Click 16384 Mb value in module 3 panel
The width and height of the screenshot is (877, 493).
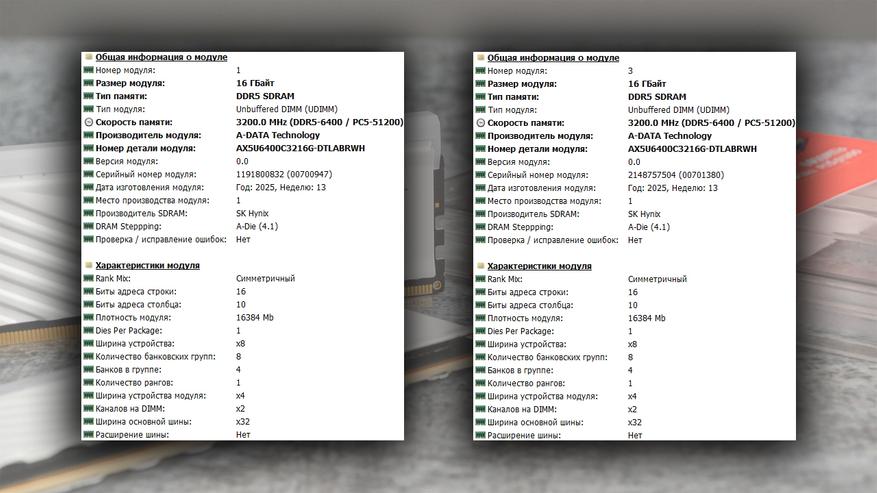coord(647,318)
